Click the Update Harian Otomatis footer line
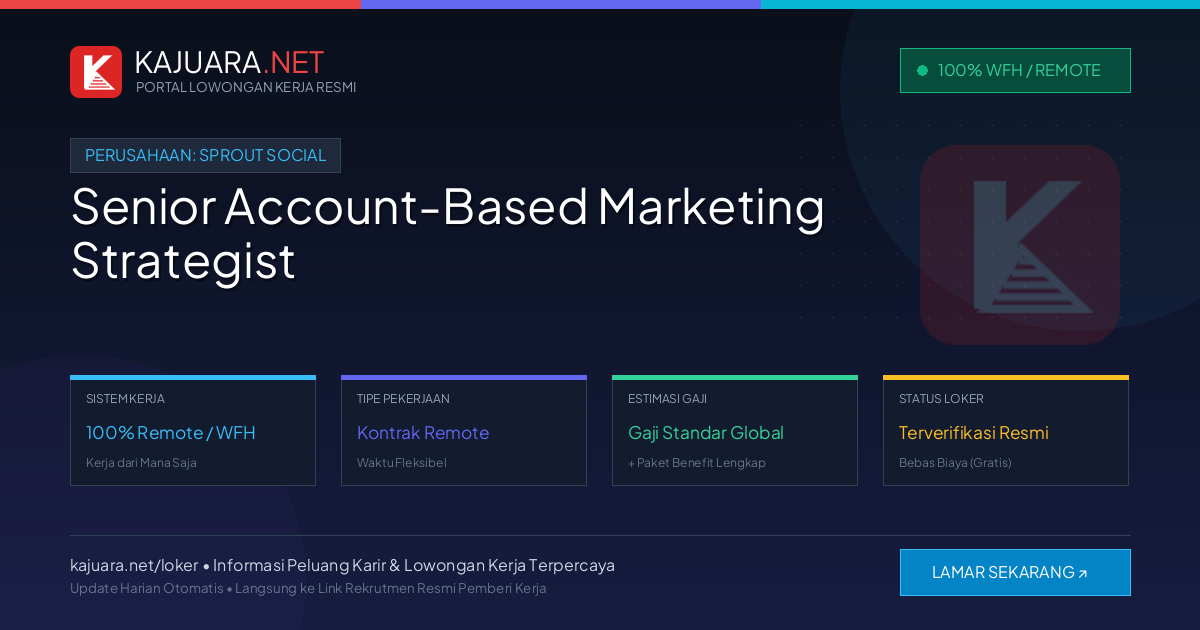The width and height of the screenshot is (1200, 630). [308, 588]
